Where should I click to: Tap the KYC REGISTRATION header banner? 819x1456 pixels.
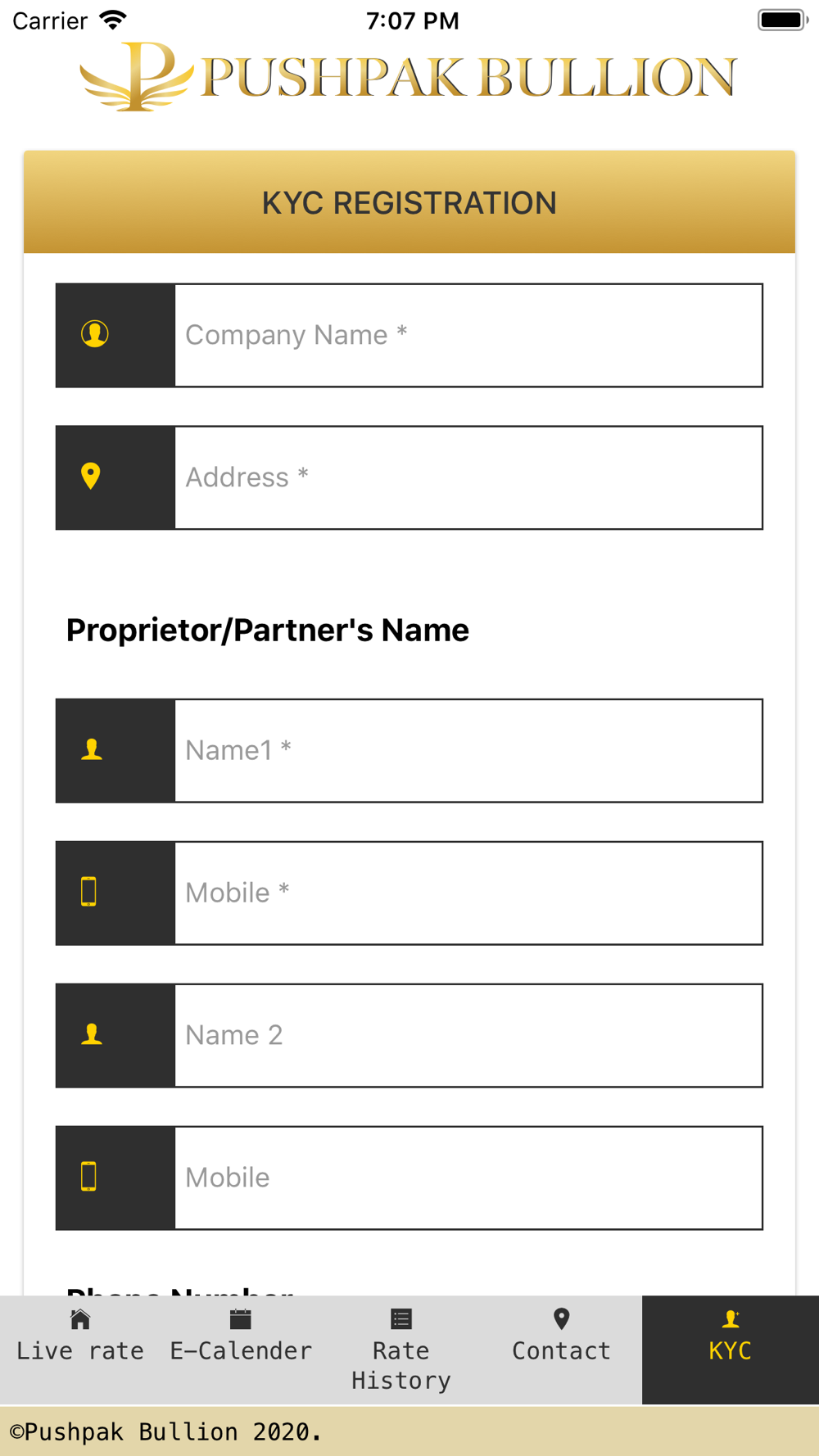(409, 202)
